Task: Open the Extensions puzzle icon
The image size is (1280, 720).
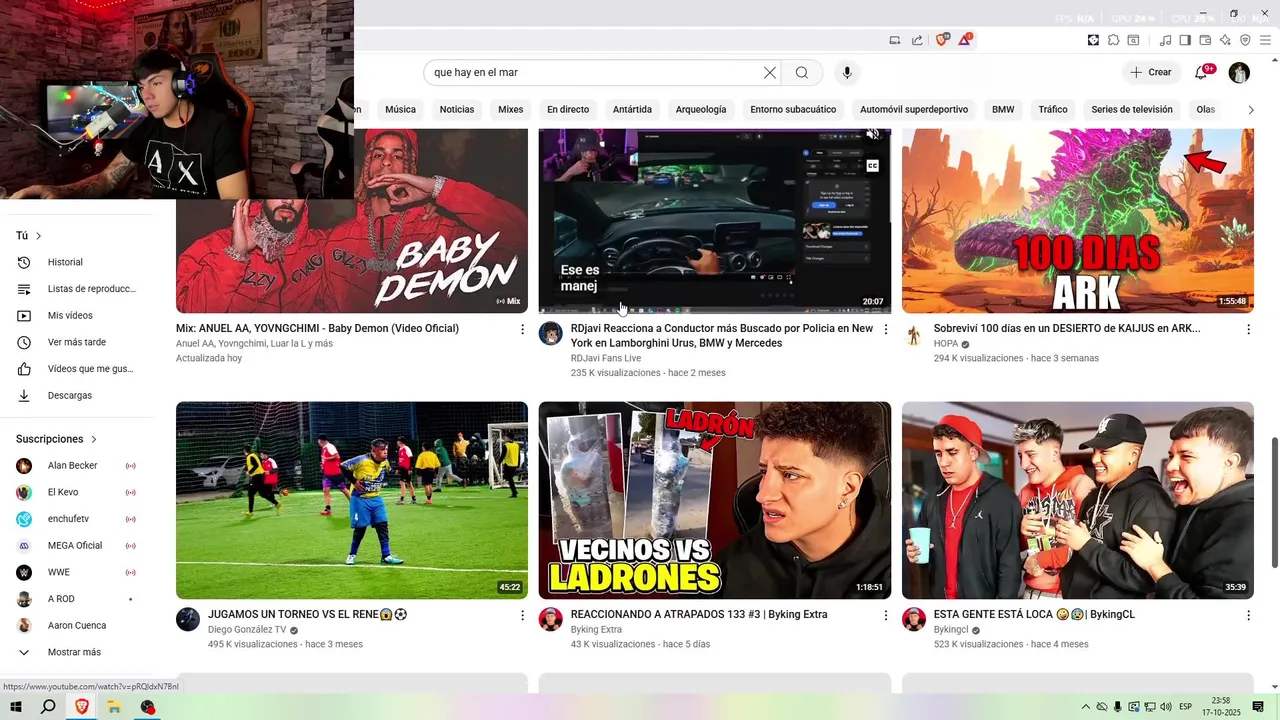Action: click(x=1113, y=40)
